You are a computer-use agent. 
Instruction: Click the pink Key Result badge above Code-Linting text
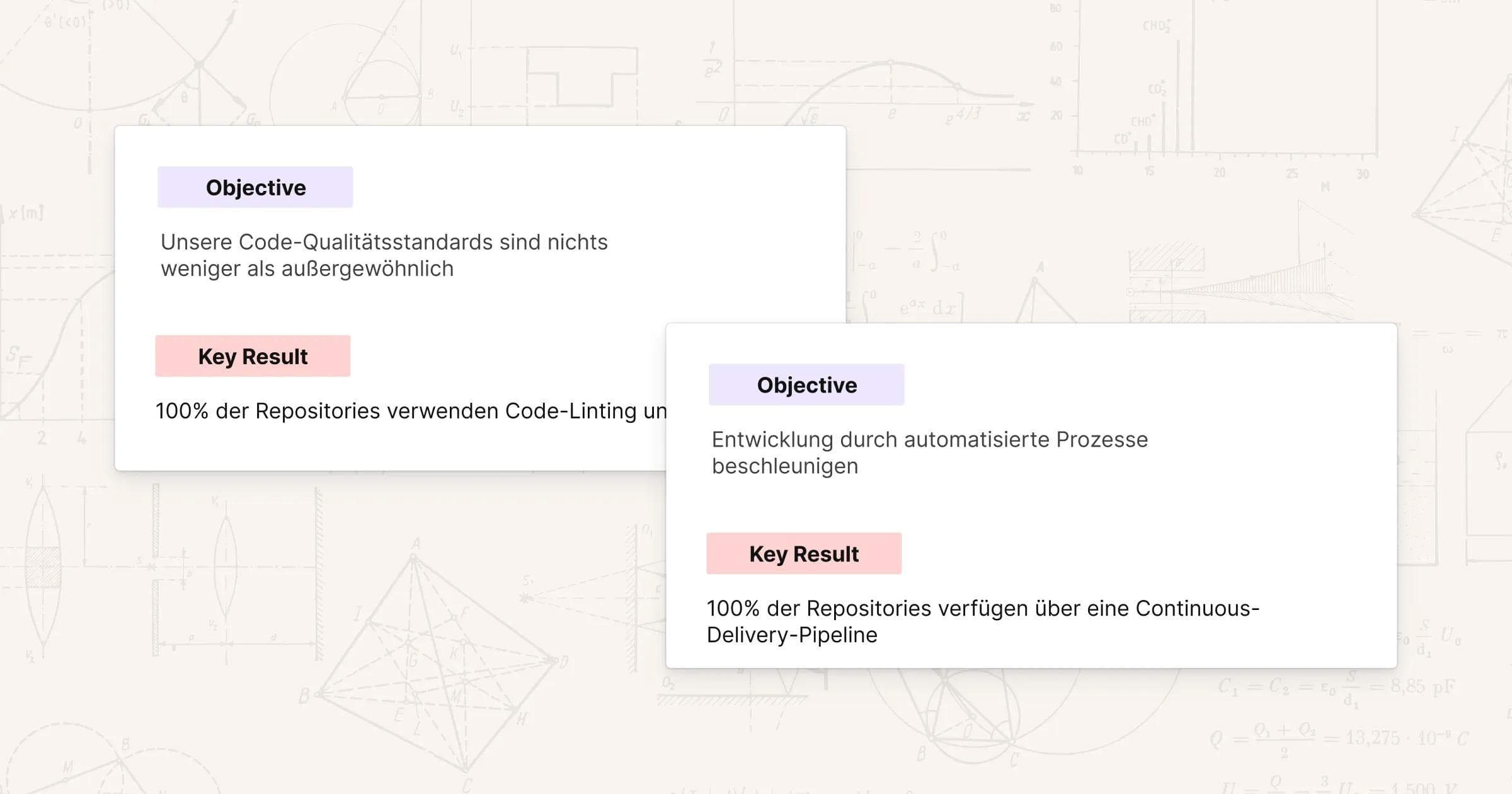pos(253,356)
